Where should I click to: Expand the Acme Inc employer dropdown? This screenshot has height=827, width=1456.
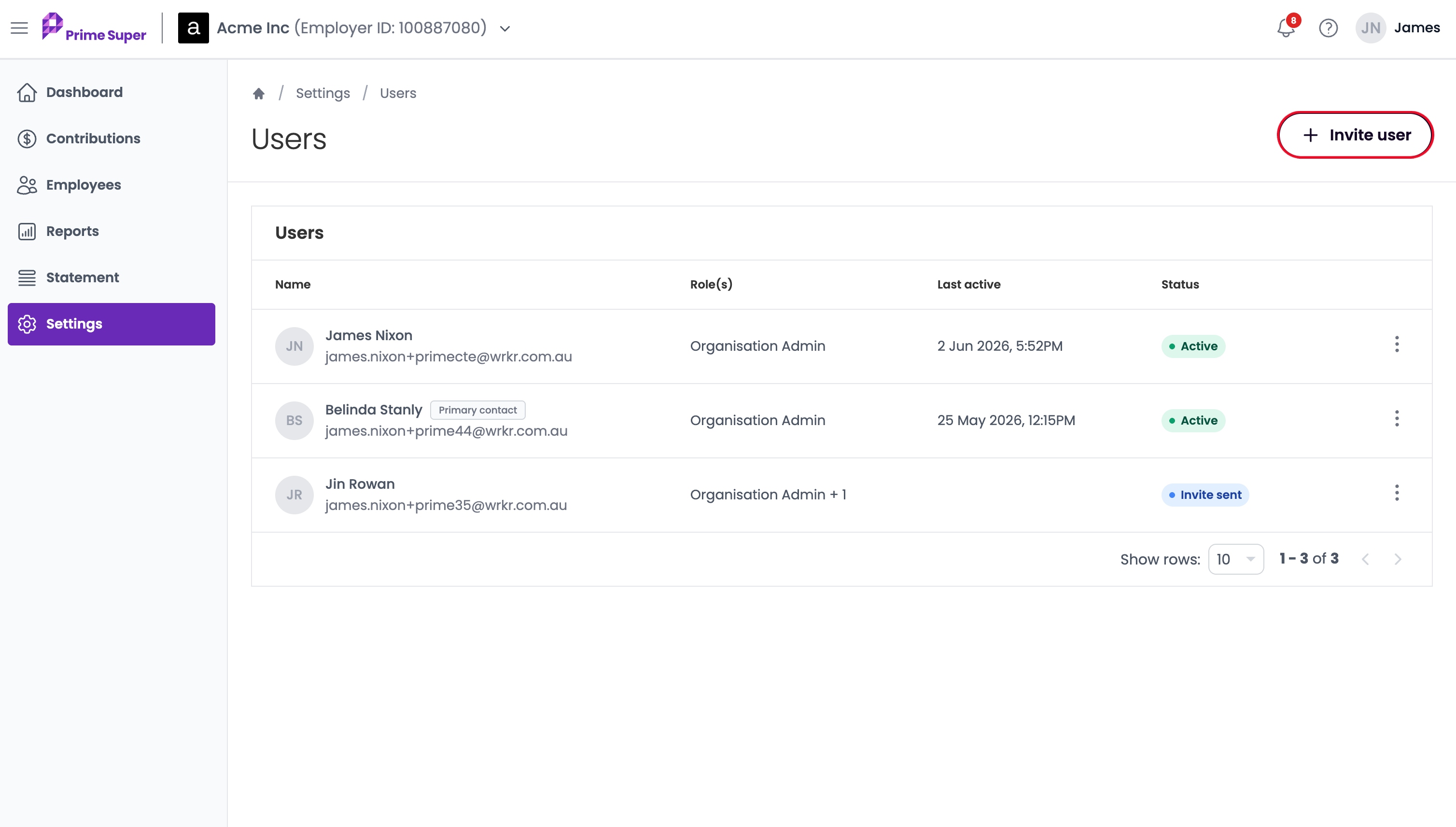(x=505, y=28)
